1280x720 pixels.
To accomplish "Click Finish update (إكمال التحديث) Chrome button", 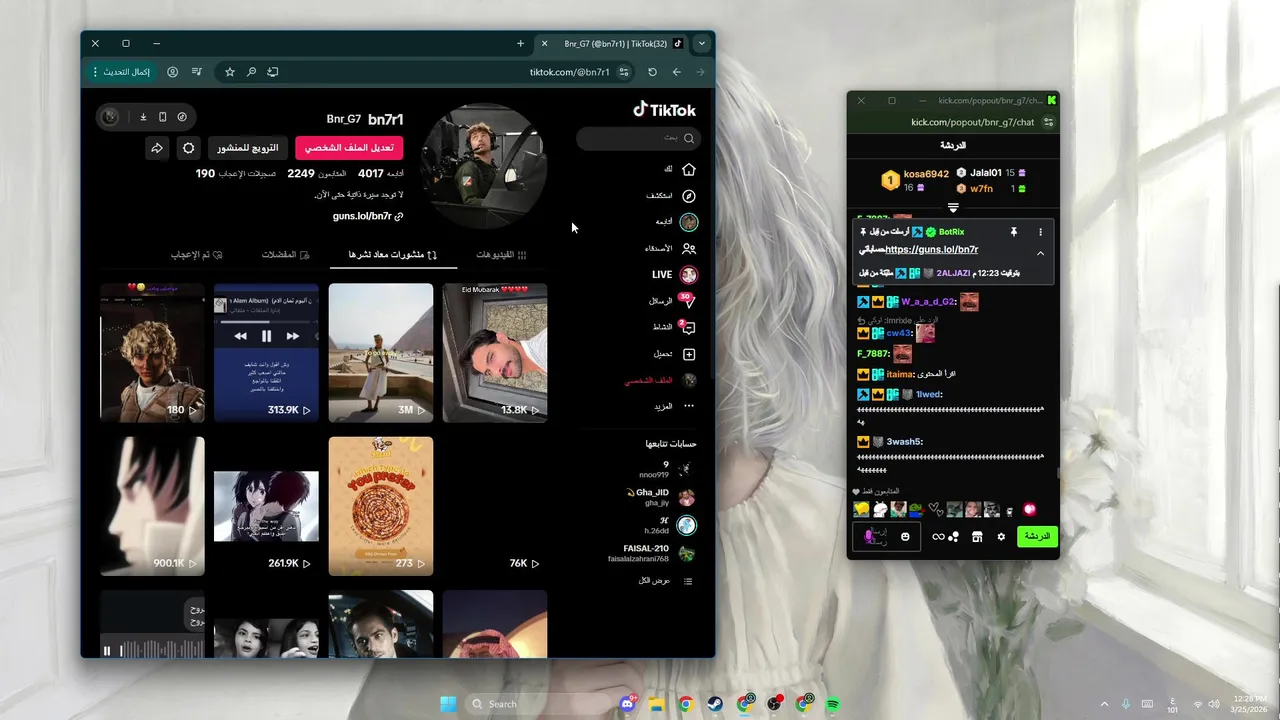I will [121, 72].
